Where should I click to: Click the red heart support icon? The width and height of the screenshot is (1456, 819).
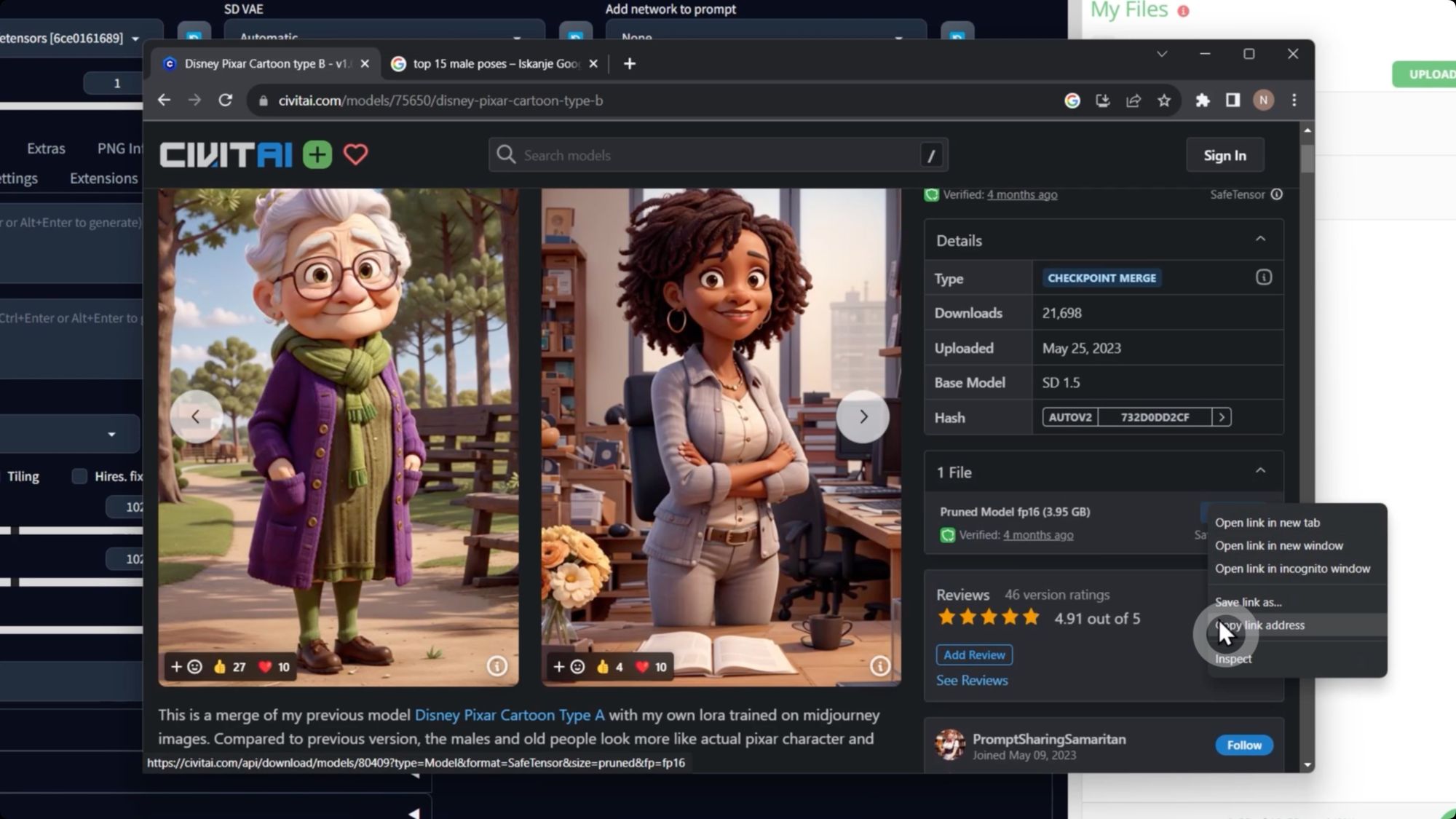click(355, 155)
